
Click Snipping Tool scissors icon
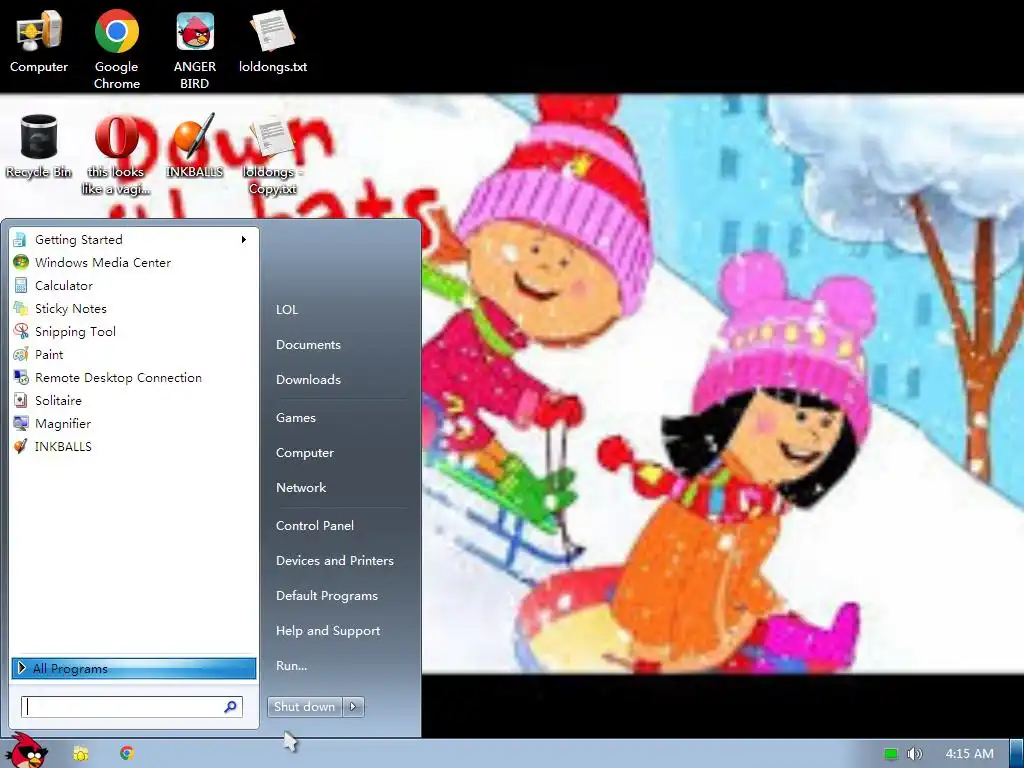pos(20,331)
